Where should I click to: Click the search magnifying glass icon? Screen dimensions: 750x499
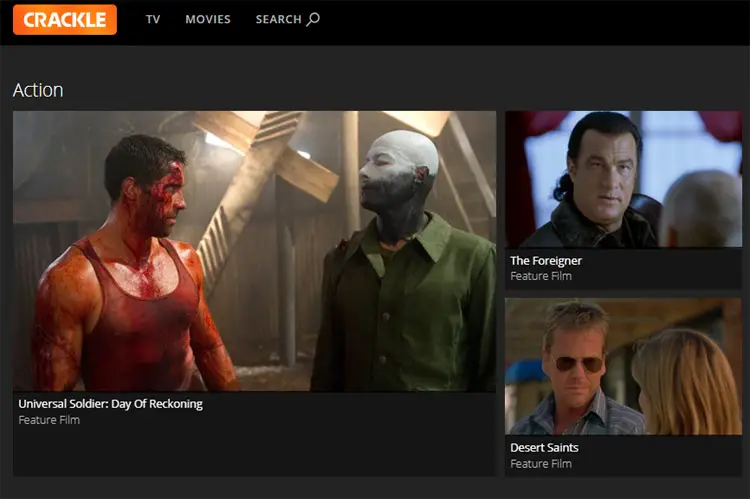[313, 19]
